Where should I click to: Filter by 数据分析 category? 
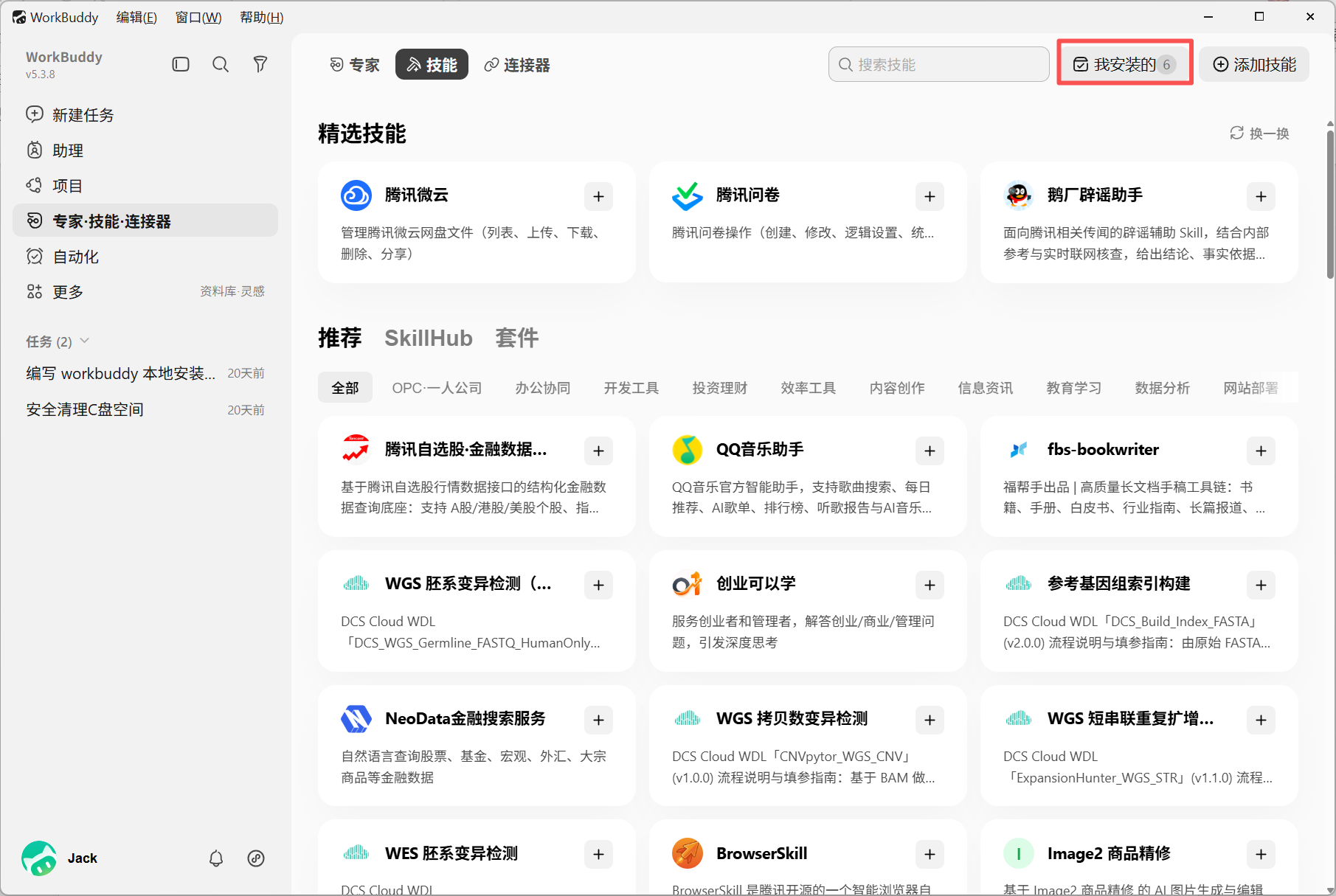click(x=1163, y=387)
